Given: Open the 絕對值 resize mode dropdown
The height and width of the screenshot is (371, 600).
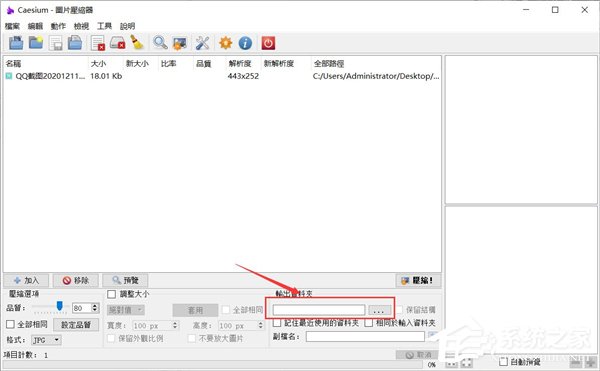Looking at the screenshot, I should (126, 309).
